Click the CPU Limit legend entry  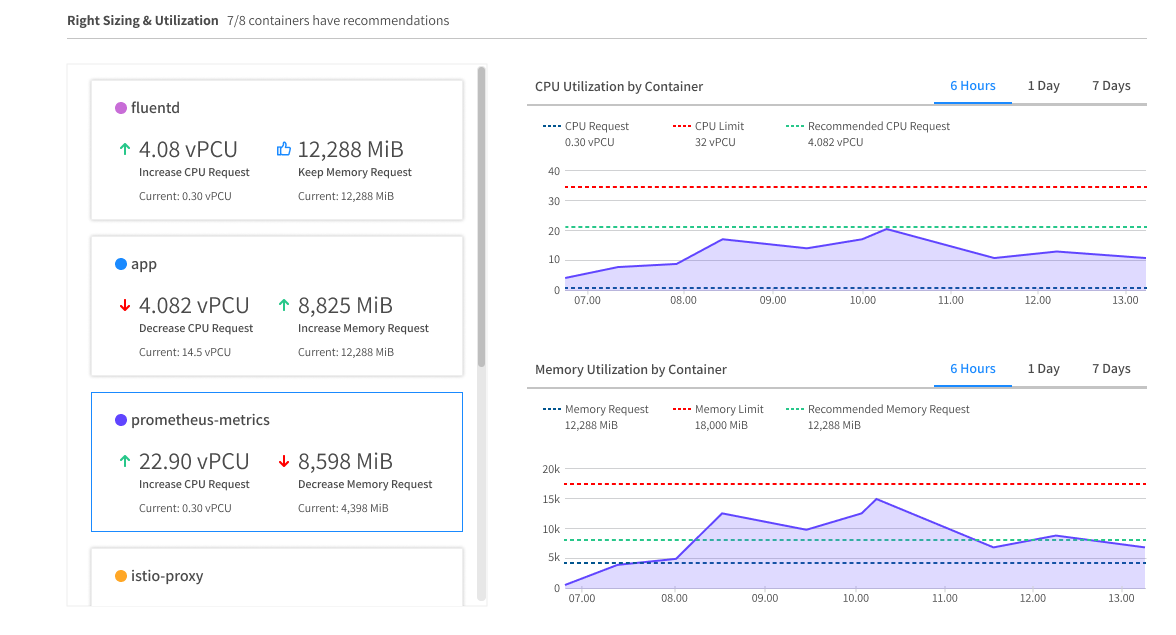[x=709, y=133]
